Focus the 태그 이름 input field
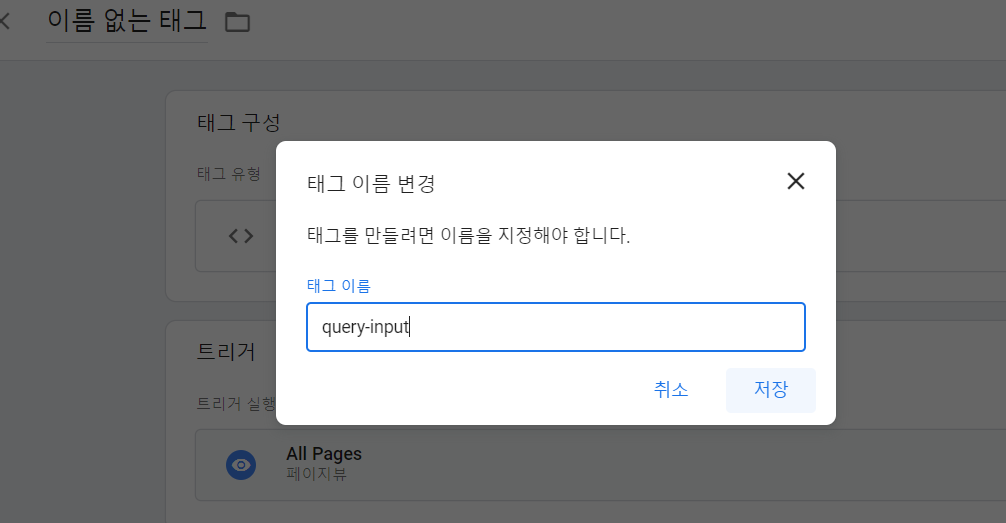1006x523 pixels. 556,327
